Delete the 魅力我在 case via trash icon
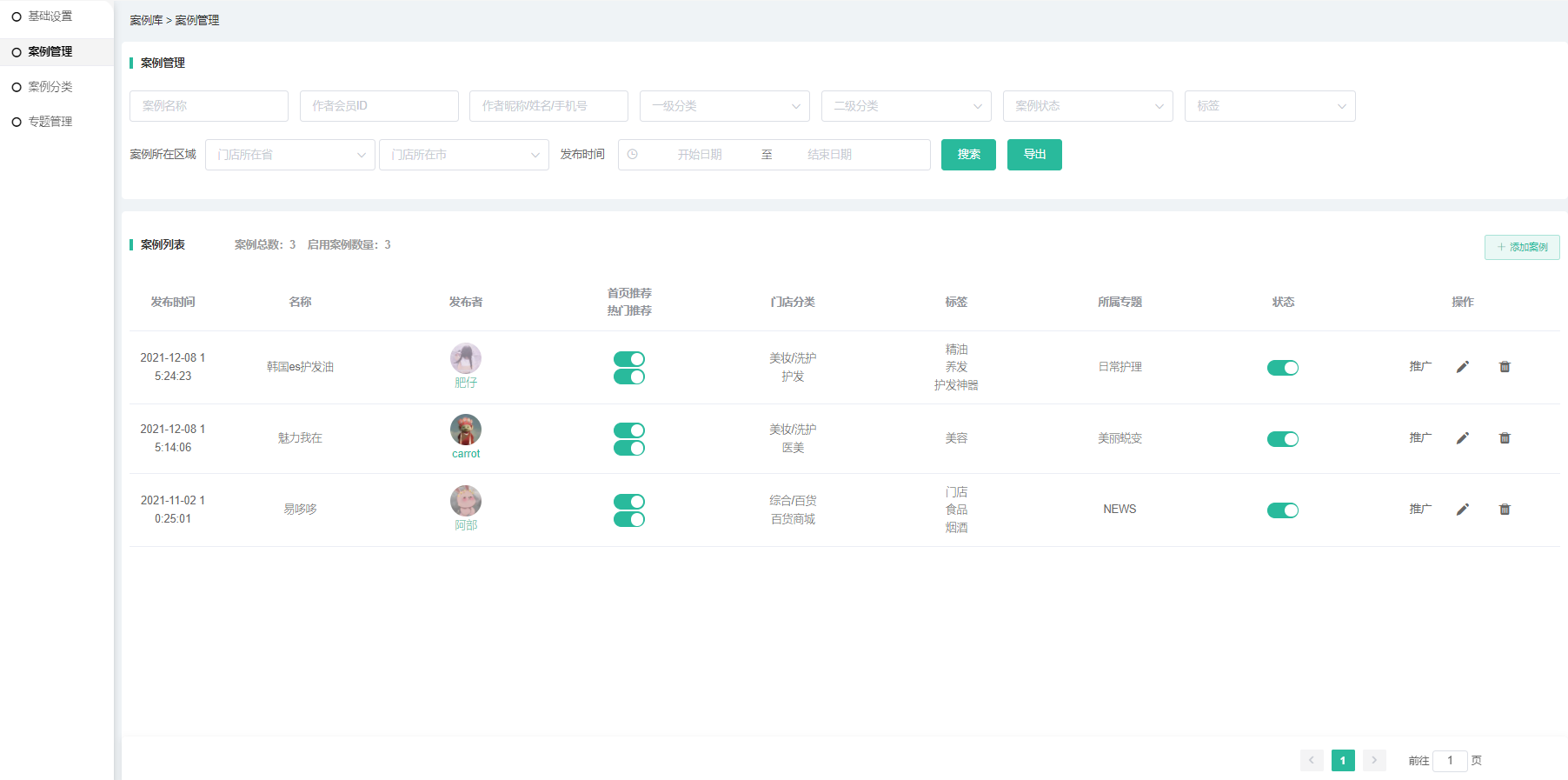The image size is (1568, 780). tap(1505, 438)
